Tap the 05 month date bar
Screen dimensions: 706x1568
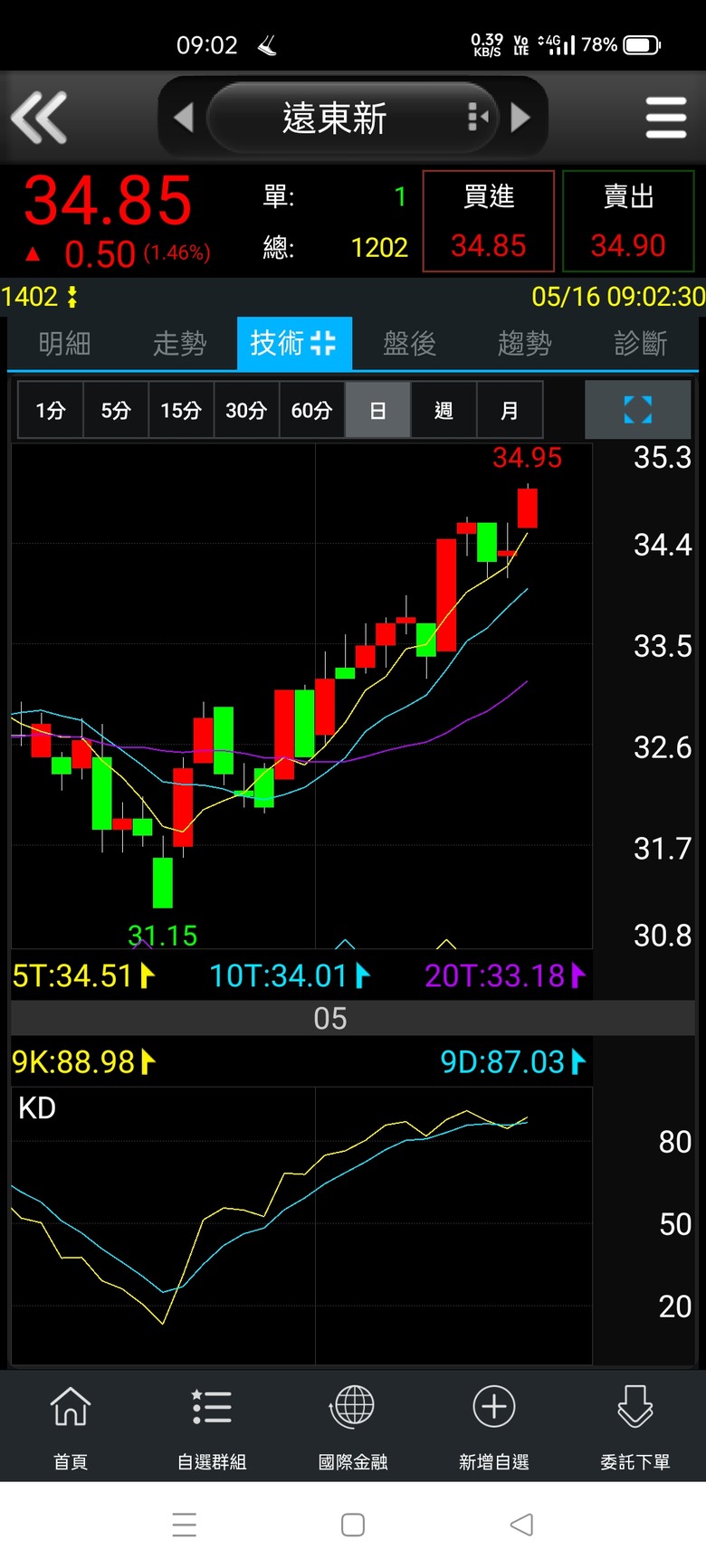point(353,1019)
